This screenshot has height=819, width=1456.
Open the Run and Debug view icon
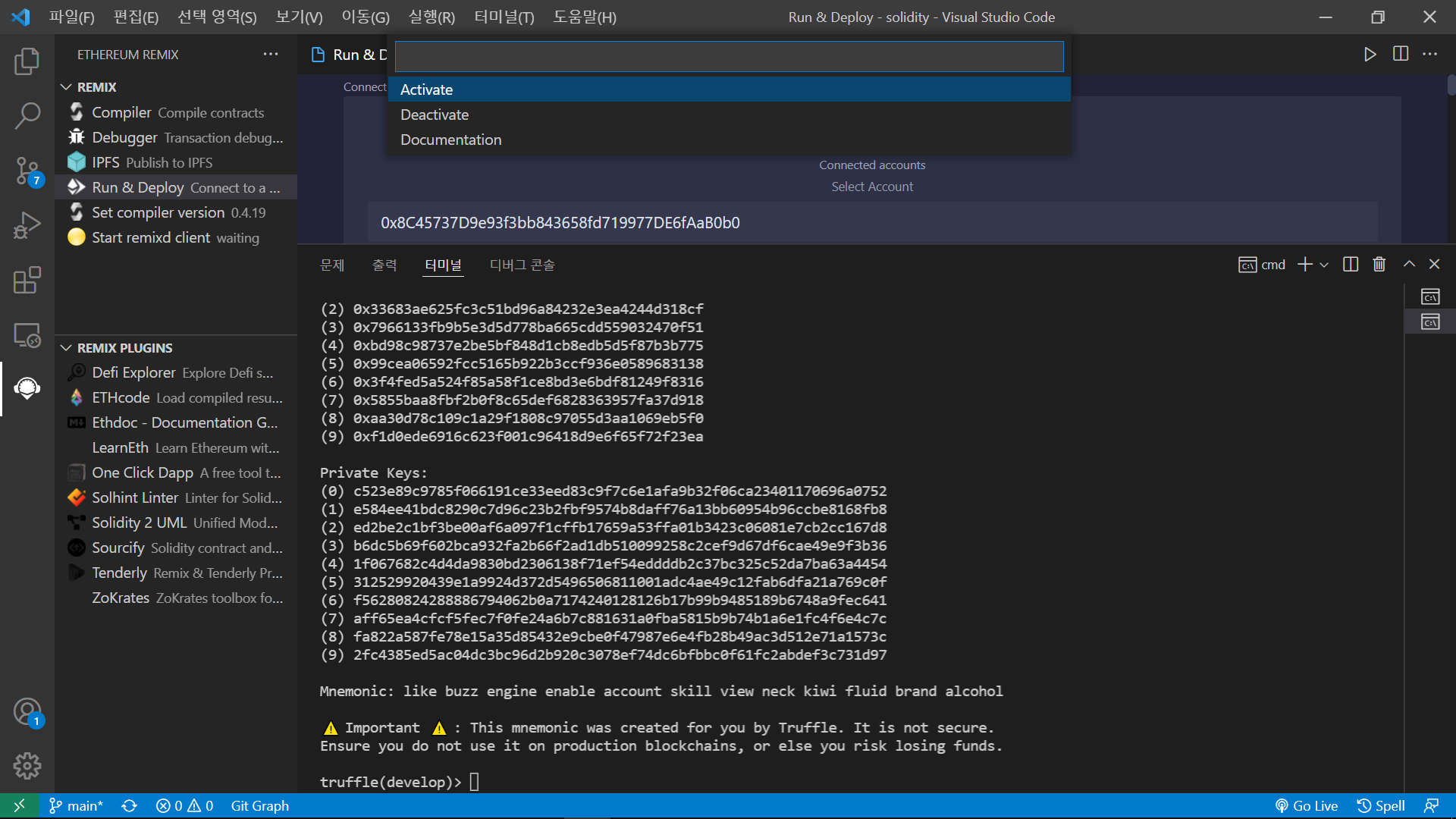click(27, 226)
